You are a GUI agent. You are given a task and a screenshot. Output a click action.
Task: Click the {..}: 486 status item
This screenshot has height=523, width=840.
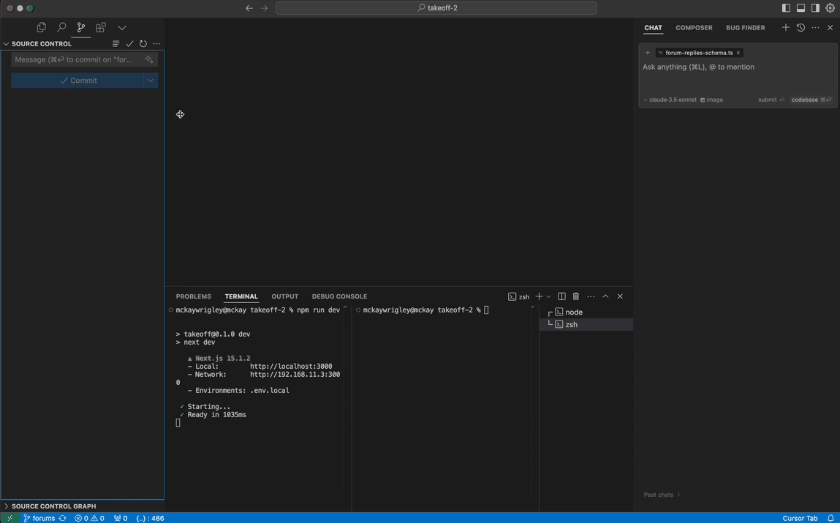tap(150, 518)
